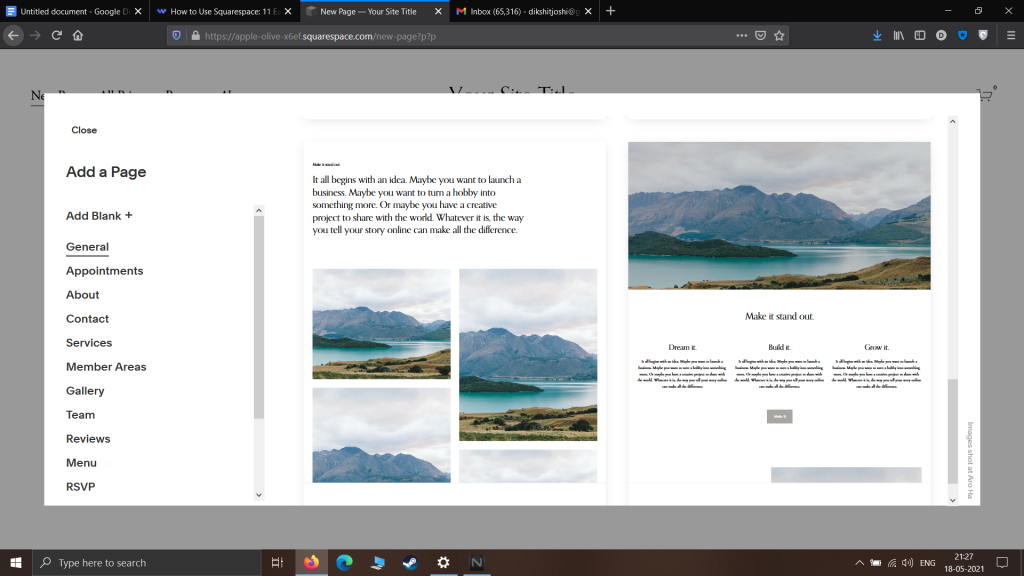
Task: Open the Reviews page category
Action: click(88, 439)
